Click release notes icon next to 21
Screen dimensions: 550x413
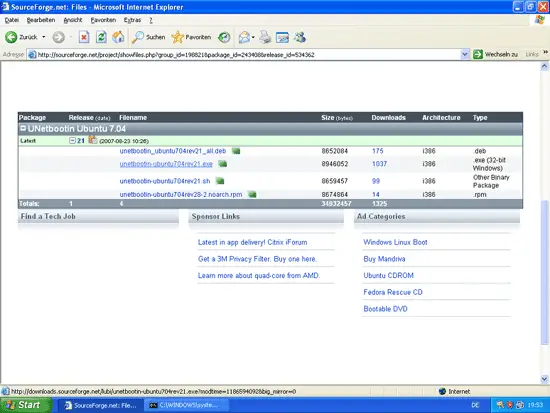(93, 140)
